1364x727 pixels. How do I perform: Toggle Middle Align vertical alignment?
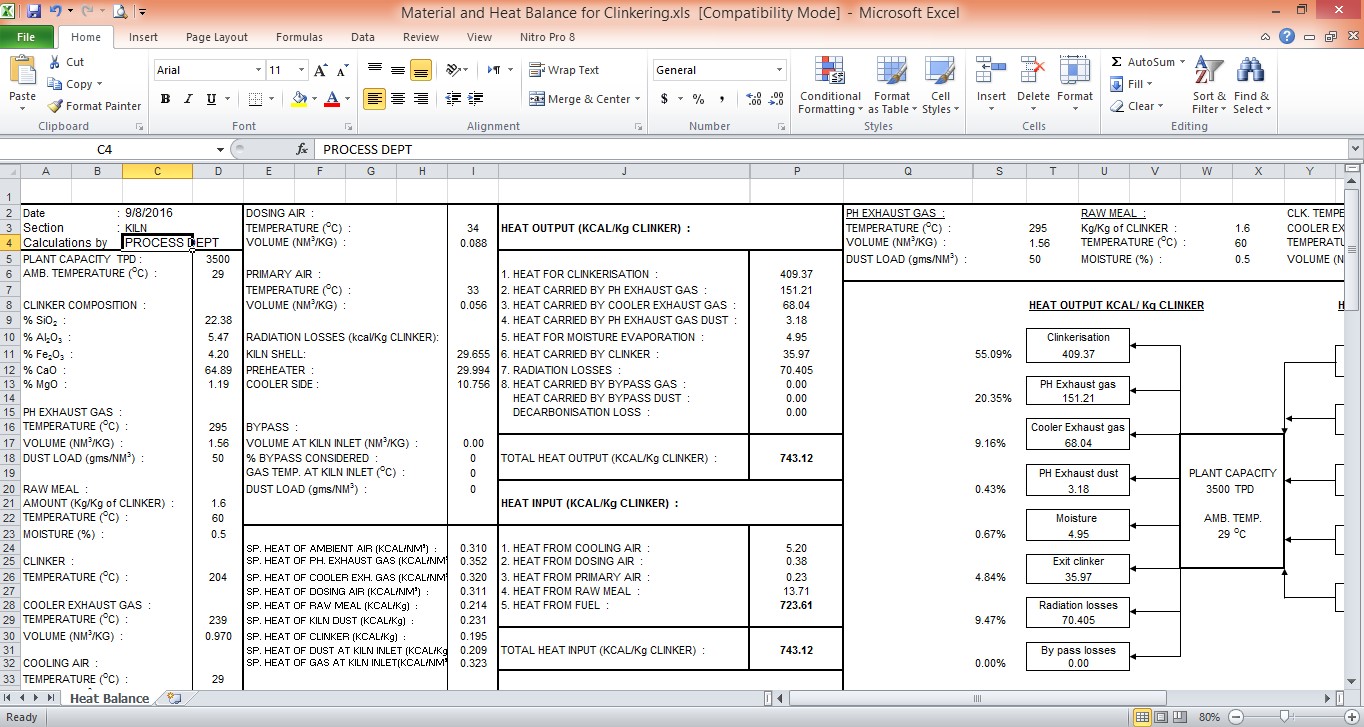[398, 70]
